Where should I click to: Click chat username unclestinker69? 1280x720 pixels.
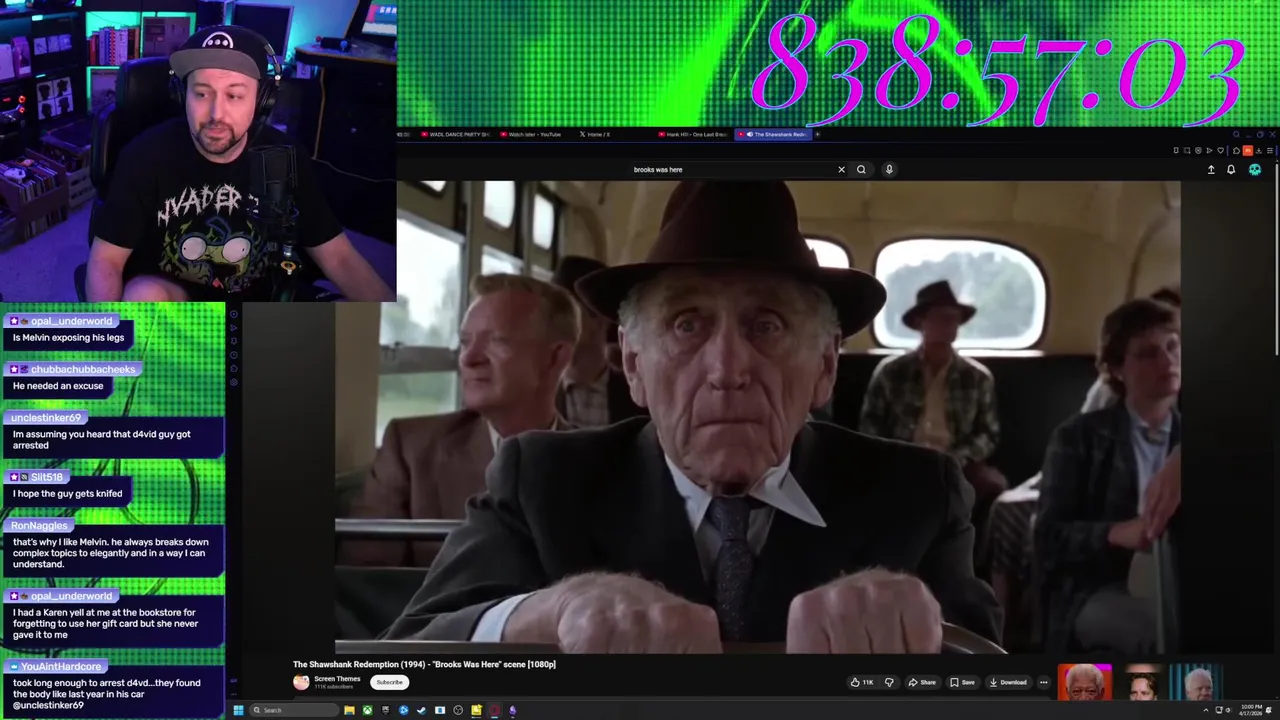pos(45,417)
